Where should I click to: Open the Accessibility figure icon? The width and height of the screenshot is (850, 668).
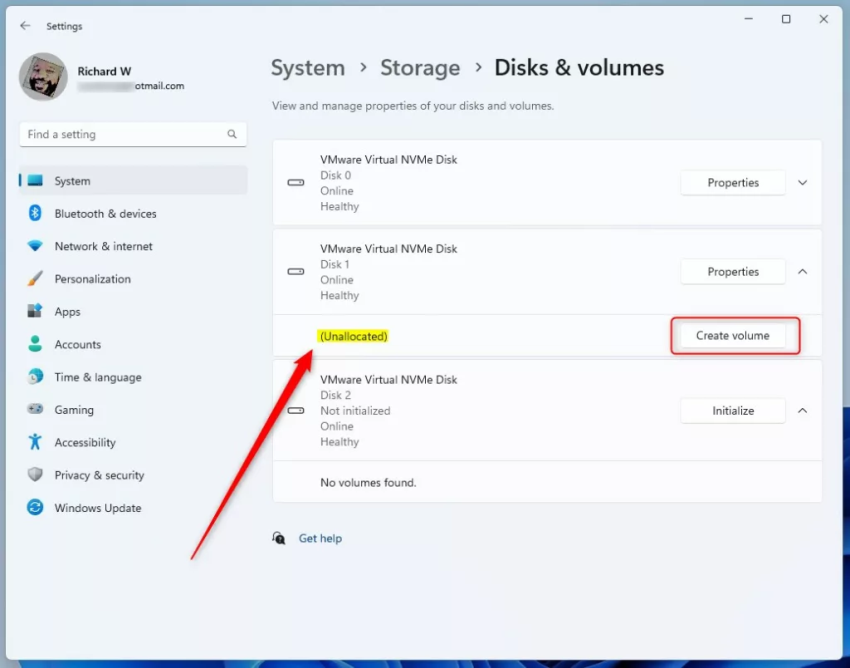pyautogui.click(x=35, y=442)
